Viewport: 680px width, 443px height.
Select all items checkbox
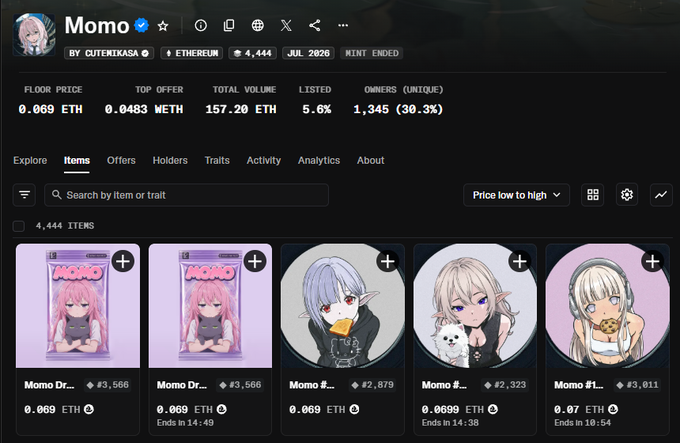pyautogui.click(x=19, y=226)
